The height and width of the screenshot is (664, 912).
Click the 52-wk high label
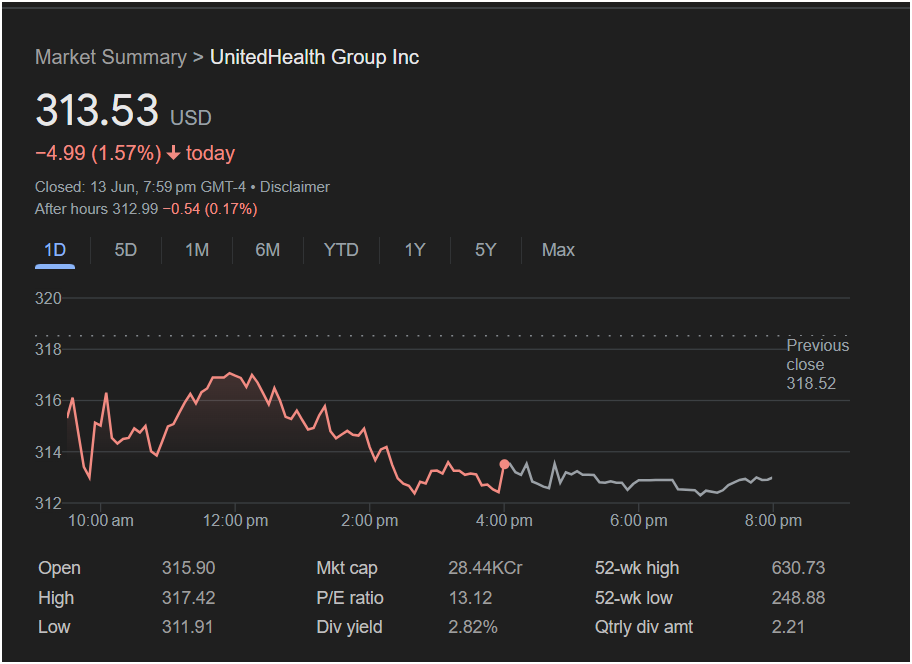[x=637, y=568]
